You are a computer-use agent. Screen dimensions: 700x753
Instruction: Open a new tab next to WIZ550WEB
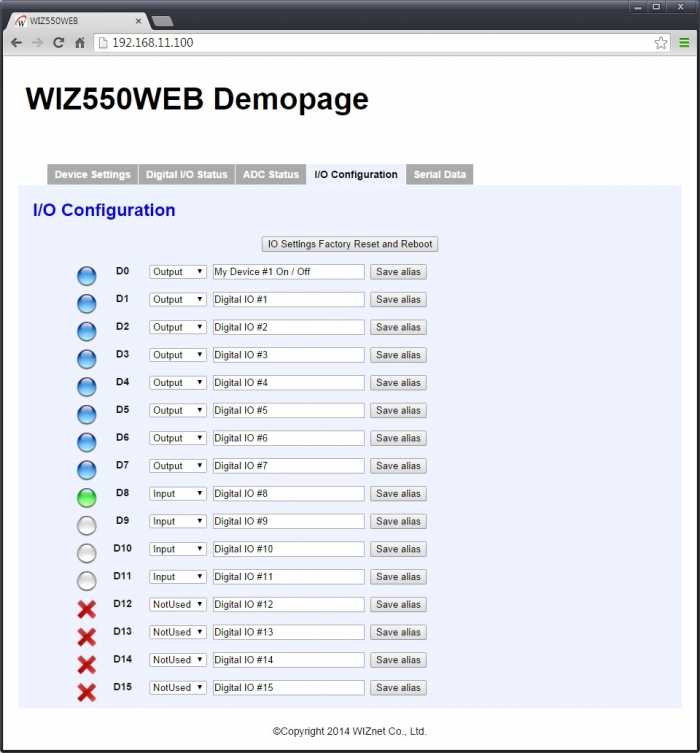coord(162,21)
